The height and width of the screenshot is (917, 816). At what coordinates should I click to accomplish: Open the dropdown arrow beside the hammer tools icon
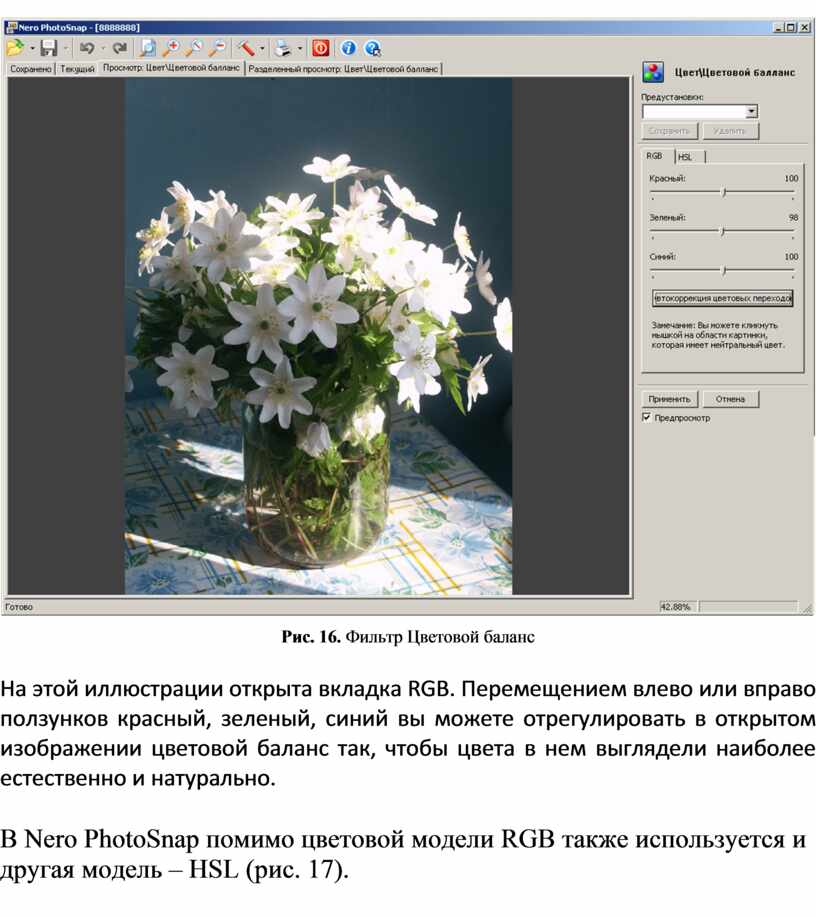tap(262, 47)
